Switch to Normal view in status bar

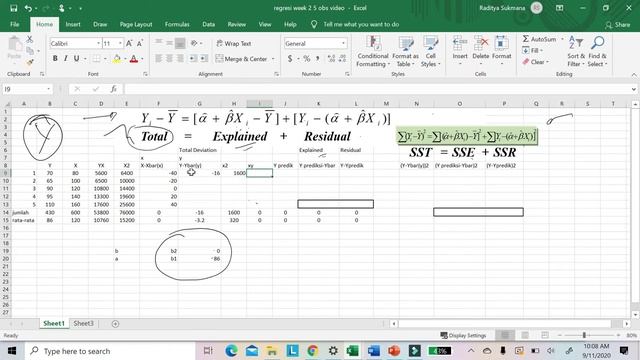click(505, 335)
